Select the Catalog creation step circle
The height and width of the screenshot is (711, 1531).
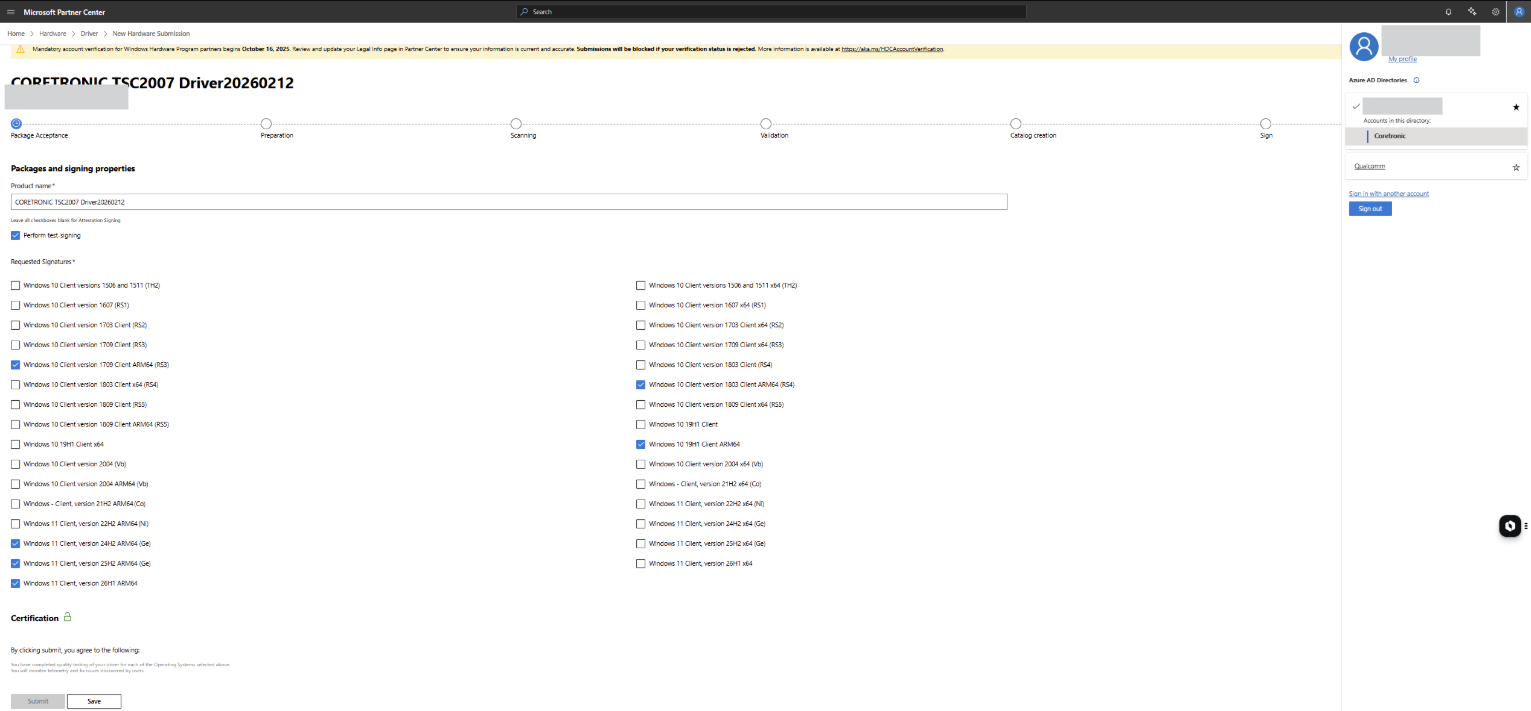(1016, 123)
